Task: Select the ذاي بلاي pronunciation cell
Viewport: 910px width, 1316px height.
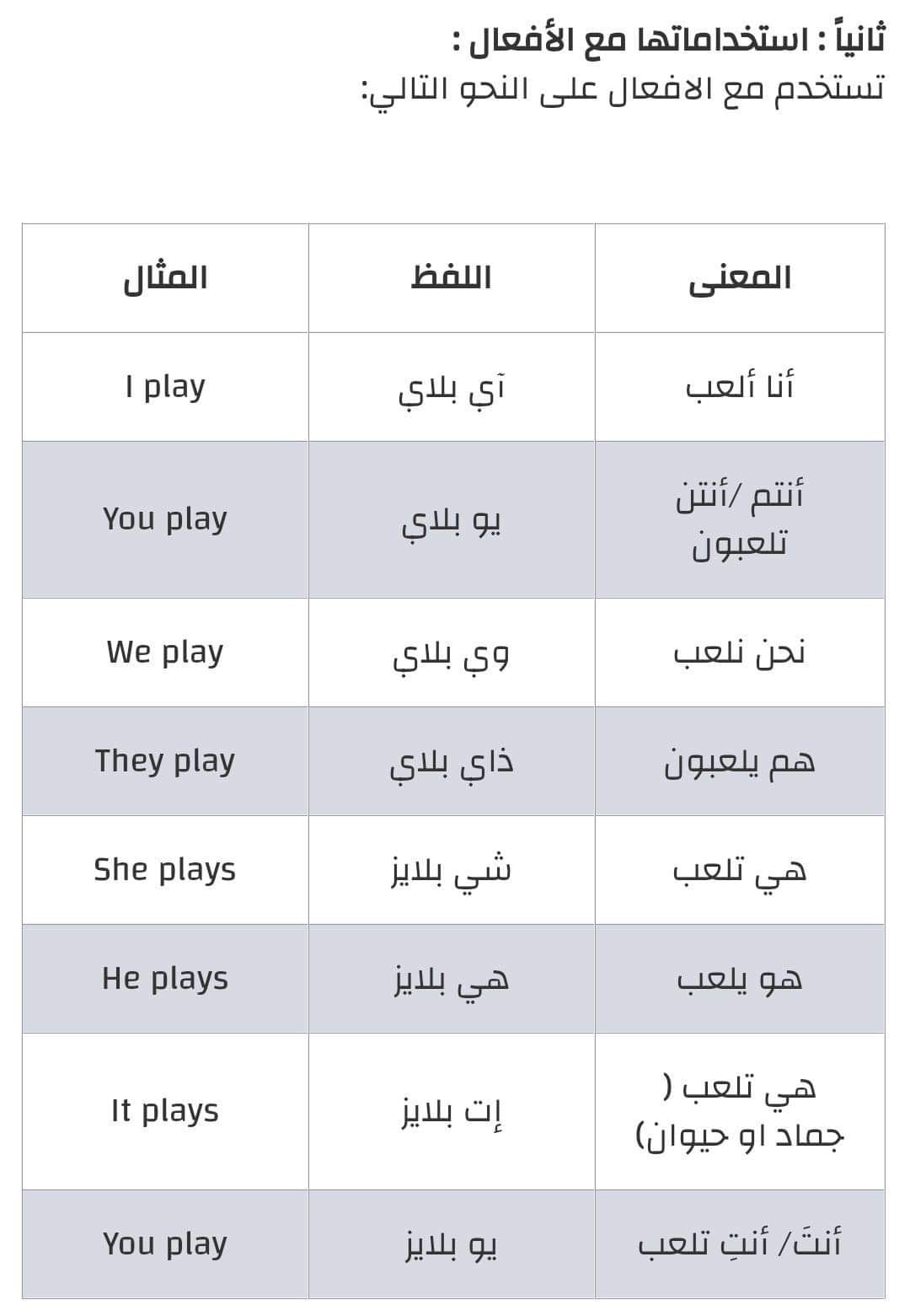Action: click(x=452, y=761)
